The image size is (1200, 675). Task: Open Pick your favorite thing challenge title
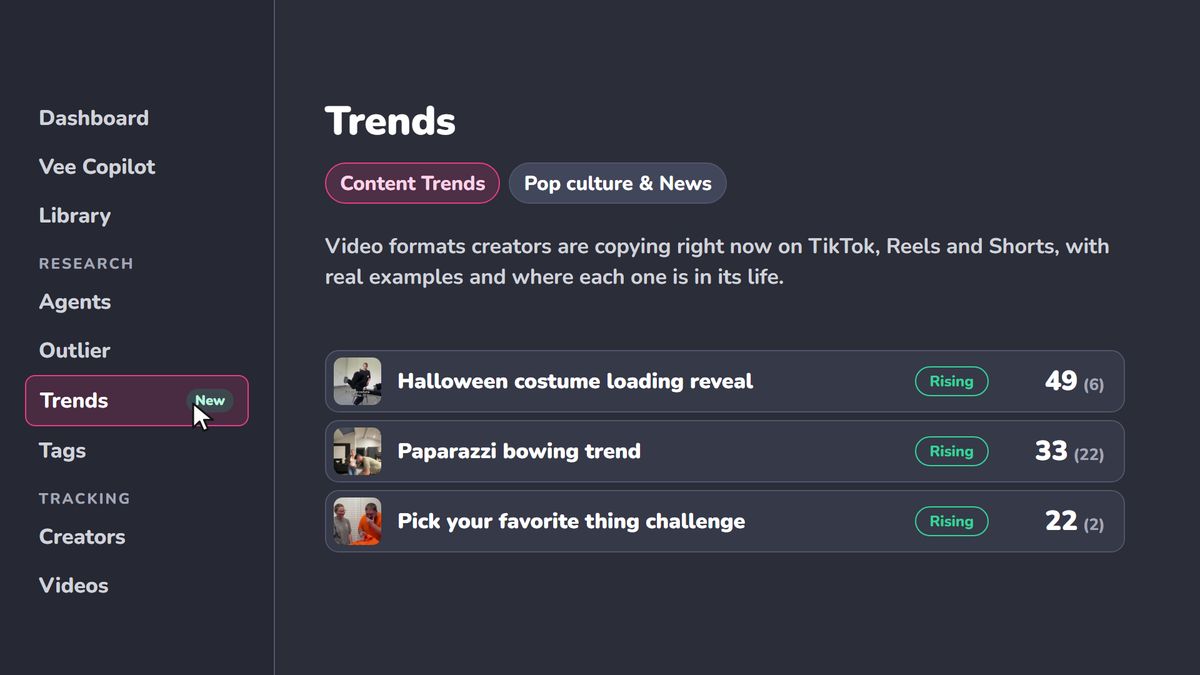[x=571, y=521]
